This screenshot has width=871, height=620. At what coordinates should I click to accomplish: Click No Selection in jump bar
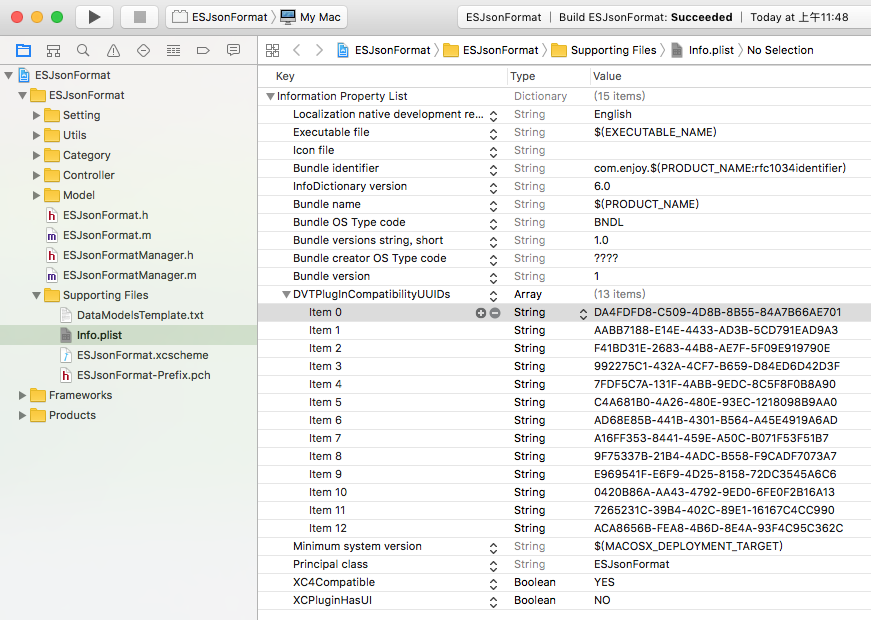click(780, 51)
